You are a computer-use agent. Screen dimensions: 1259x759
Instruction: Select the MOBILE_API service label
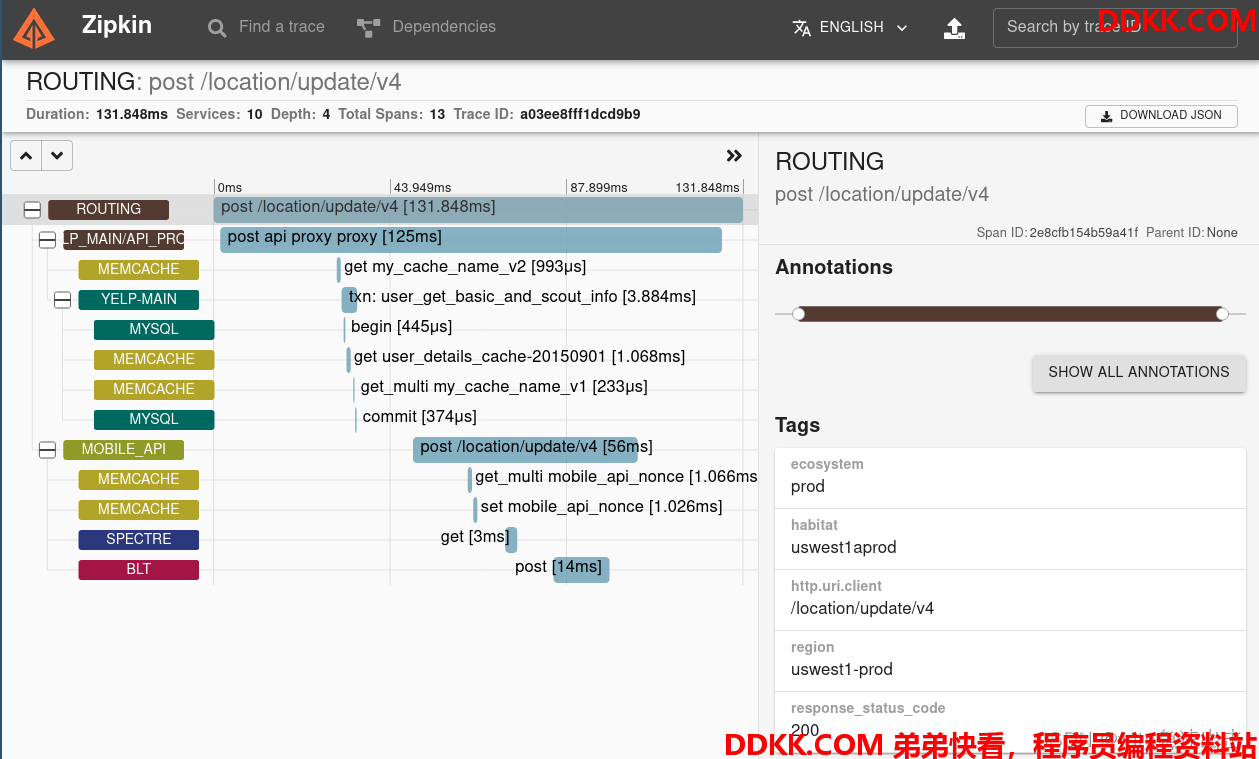pyautogui.click(x=124, y=450)
